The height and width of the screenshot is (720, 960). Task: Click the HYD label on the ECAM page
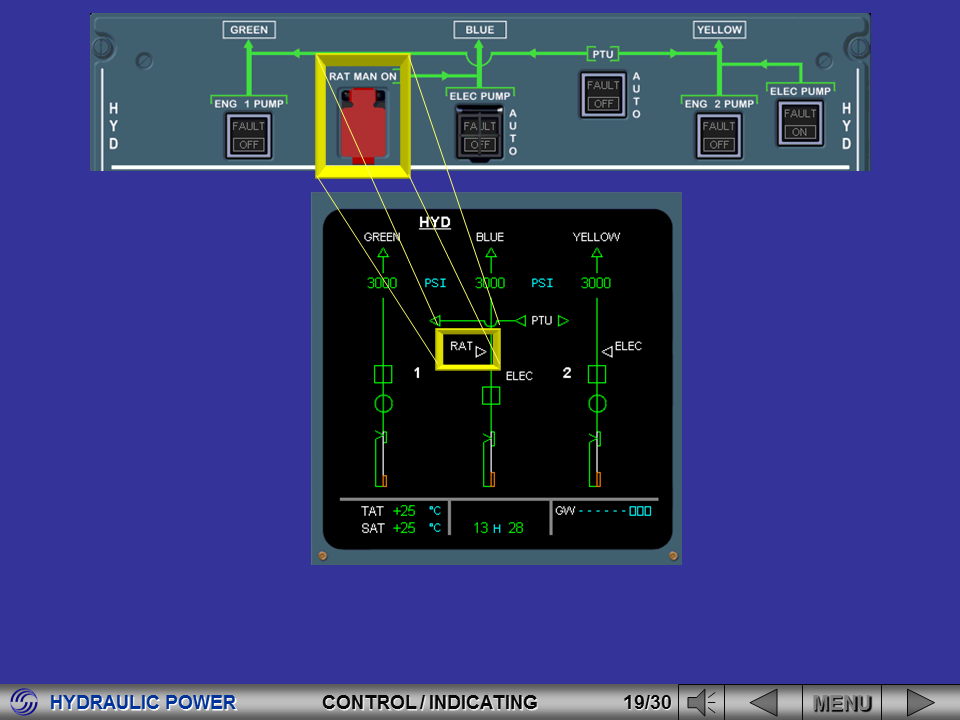435,222
